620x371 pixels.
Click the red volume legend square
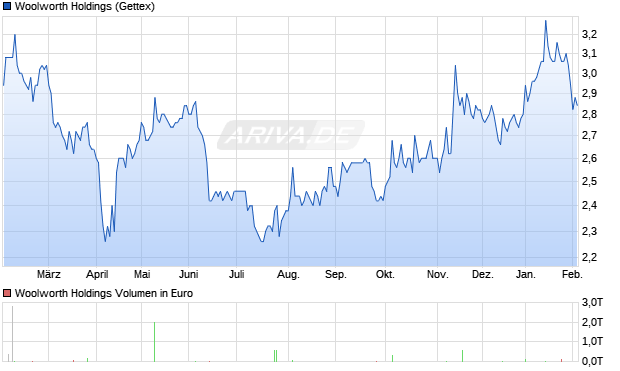(x=7, y=293)
